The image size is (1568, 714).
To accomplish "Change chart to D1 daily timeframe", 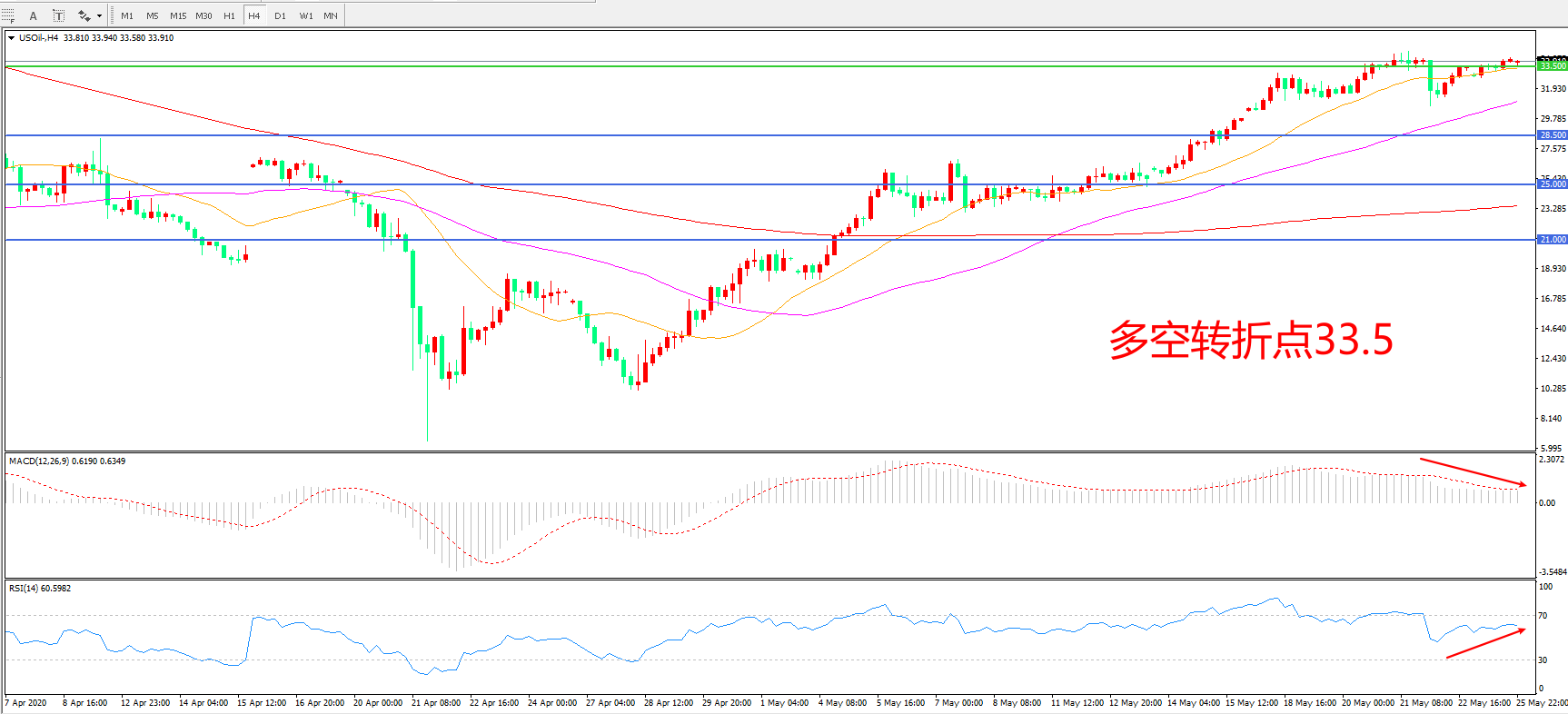I will pos(280,15).
